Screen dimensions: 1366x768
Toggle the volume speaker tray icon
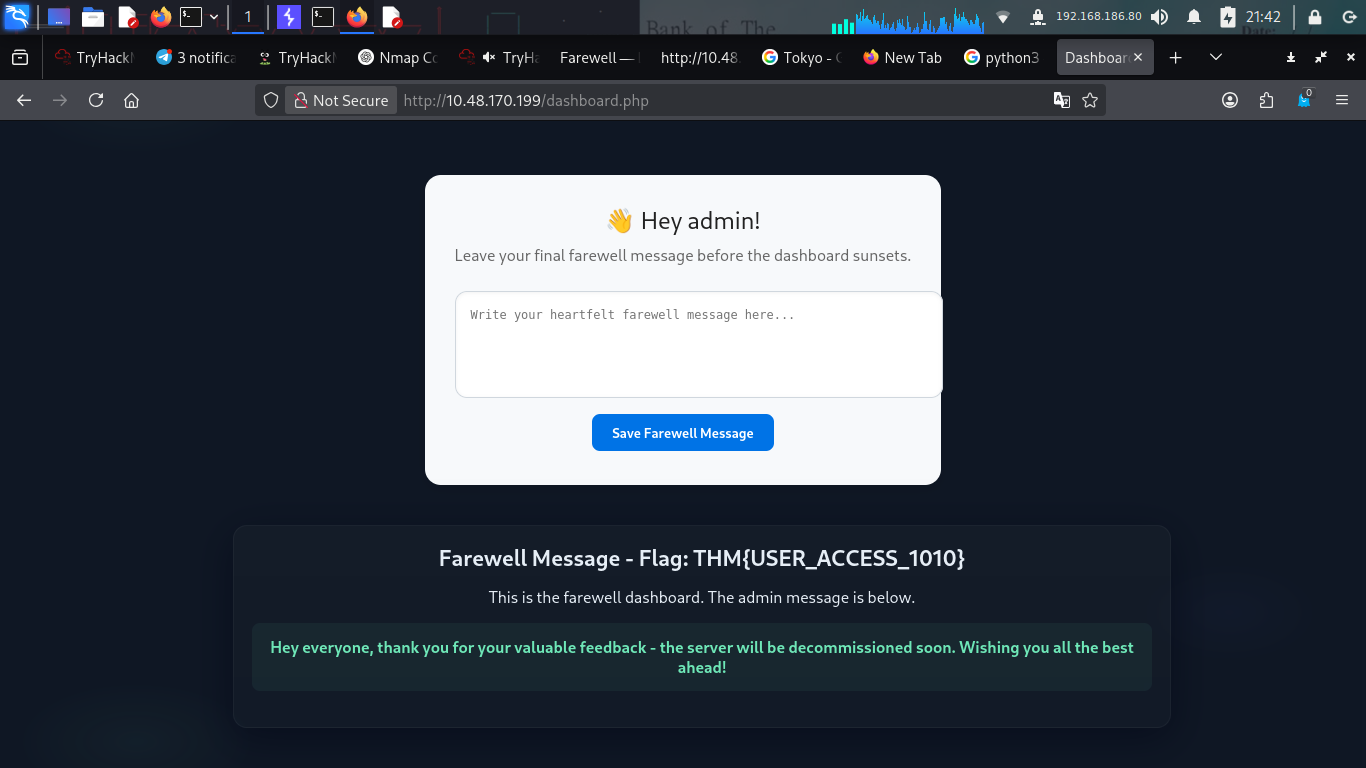[1159, 17]
